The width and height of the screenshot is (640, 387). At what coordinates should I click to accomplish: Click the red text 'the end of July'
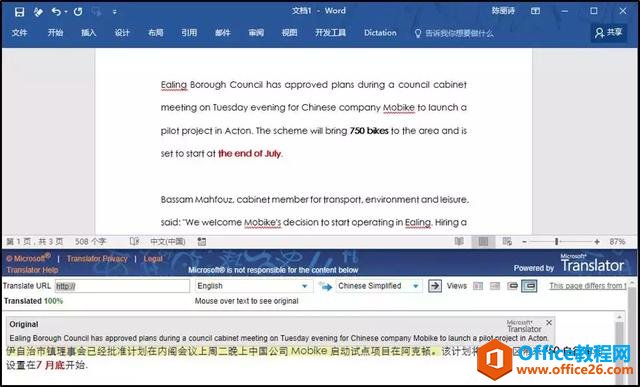click(x=249, y=154)
